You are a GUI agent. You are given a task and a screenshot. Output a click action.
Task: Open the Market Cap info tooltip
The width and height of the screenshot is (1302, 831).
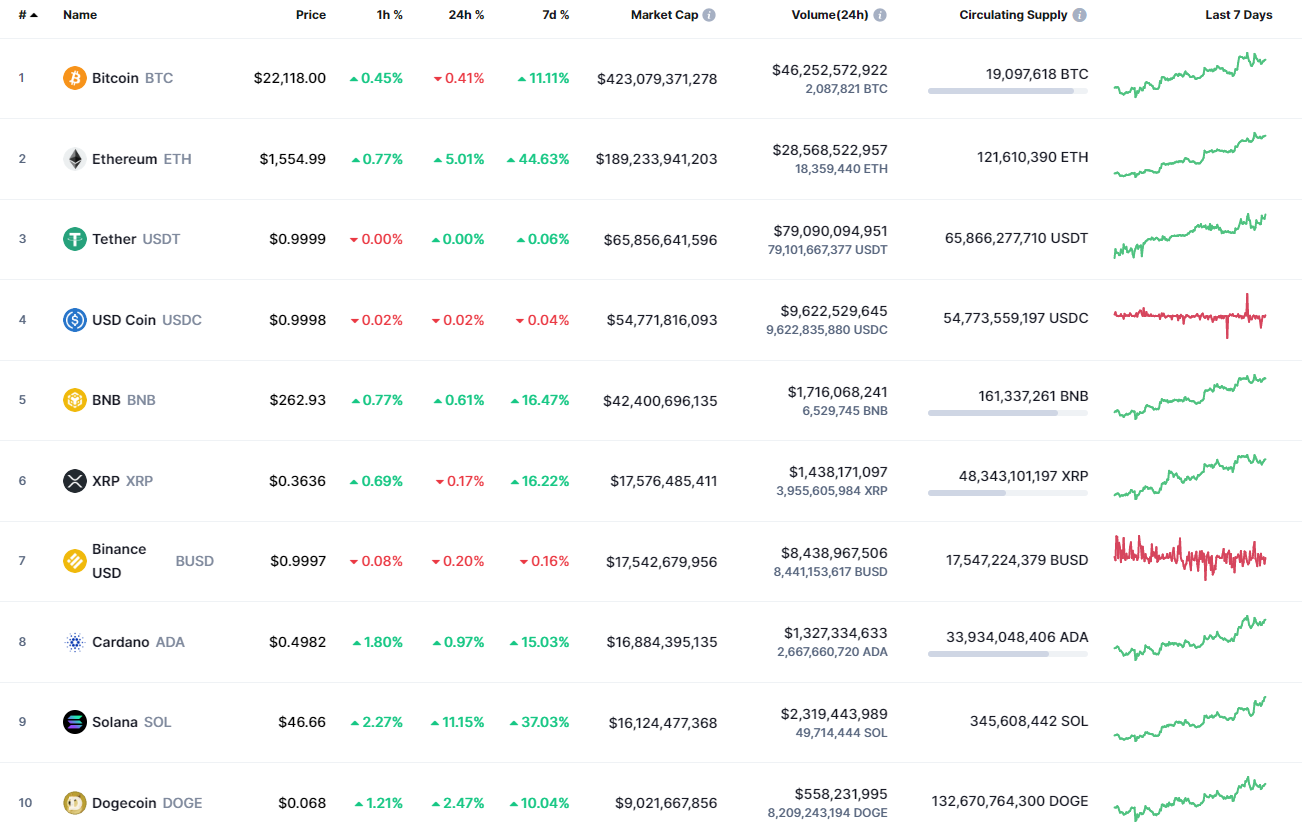(708, 14)
